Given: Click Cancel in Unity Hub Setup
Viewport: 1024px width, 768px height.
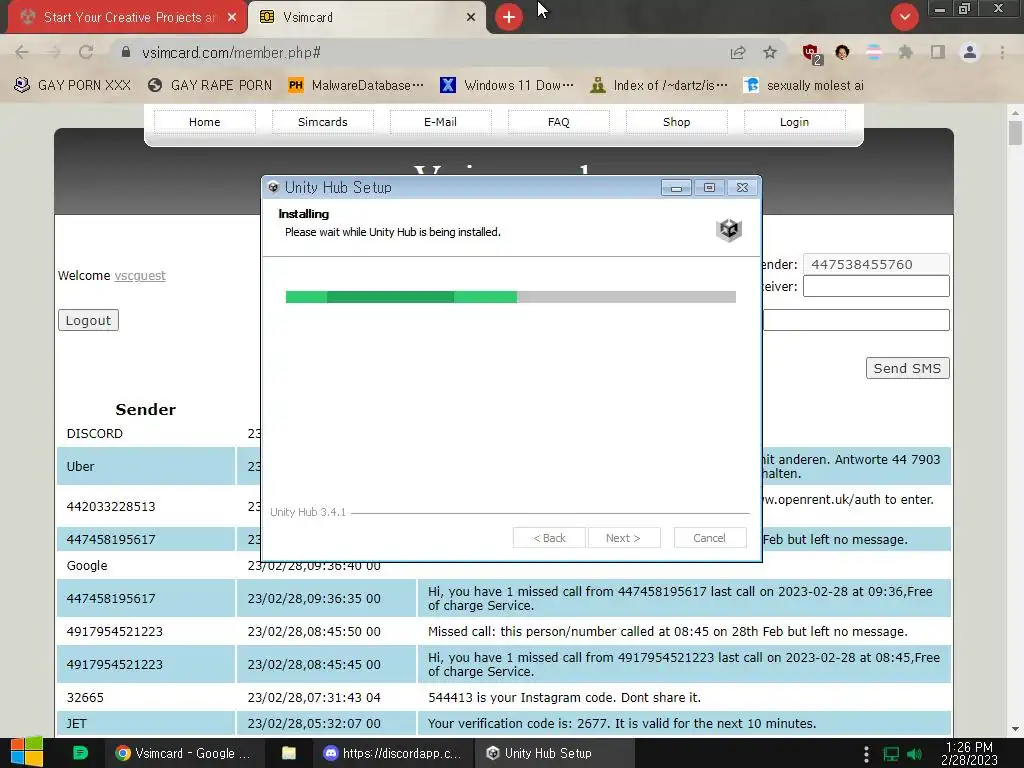Looking at the screenshot, I should point(709,538).
